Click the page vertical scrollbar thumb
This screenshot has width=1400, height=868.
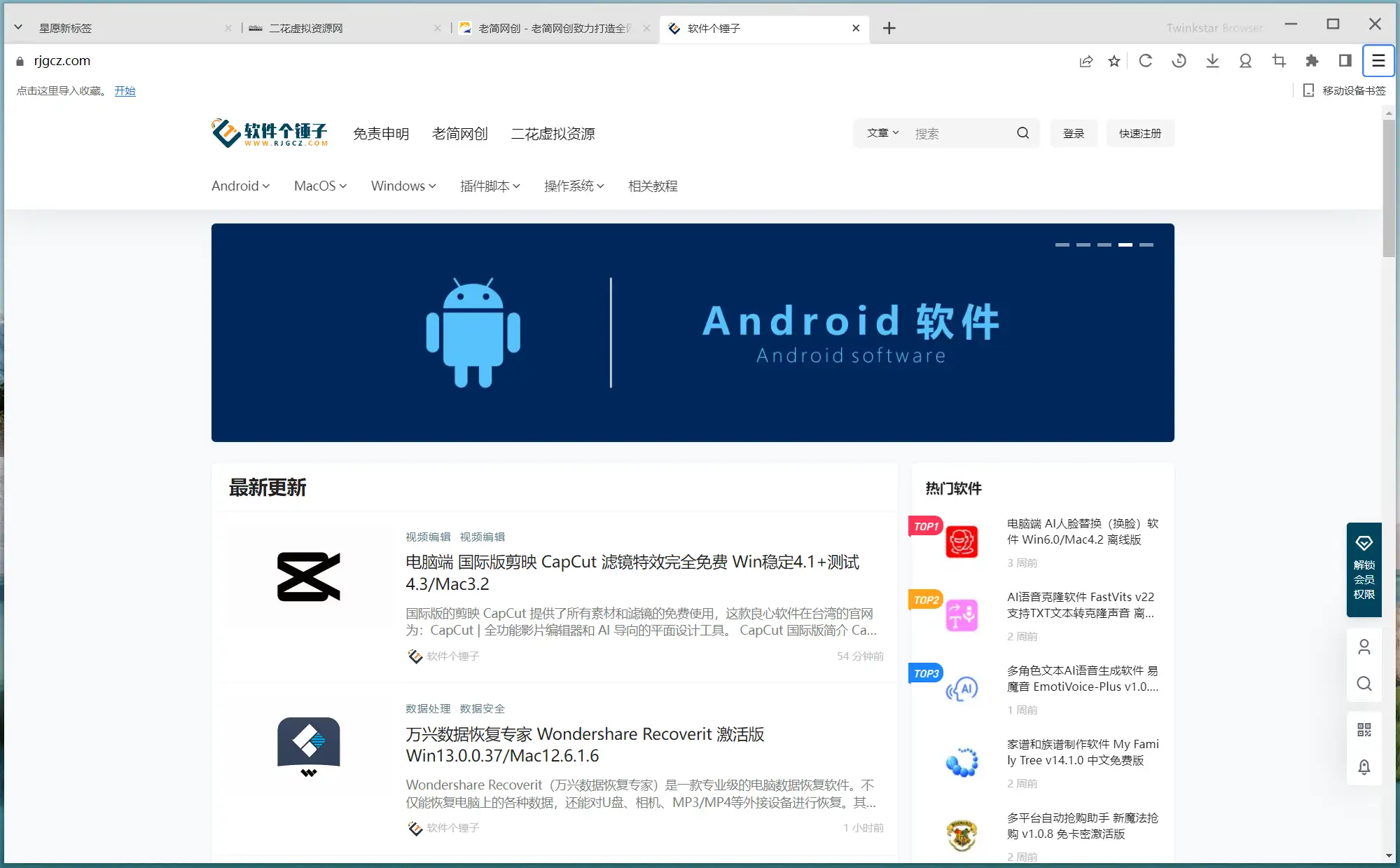click(x=1389, y=188)
